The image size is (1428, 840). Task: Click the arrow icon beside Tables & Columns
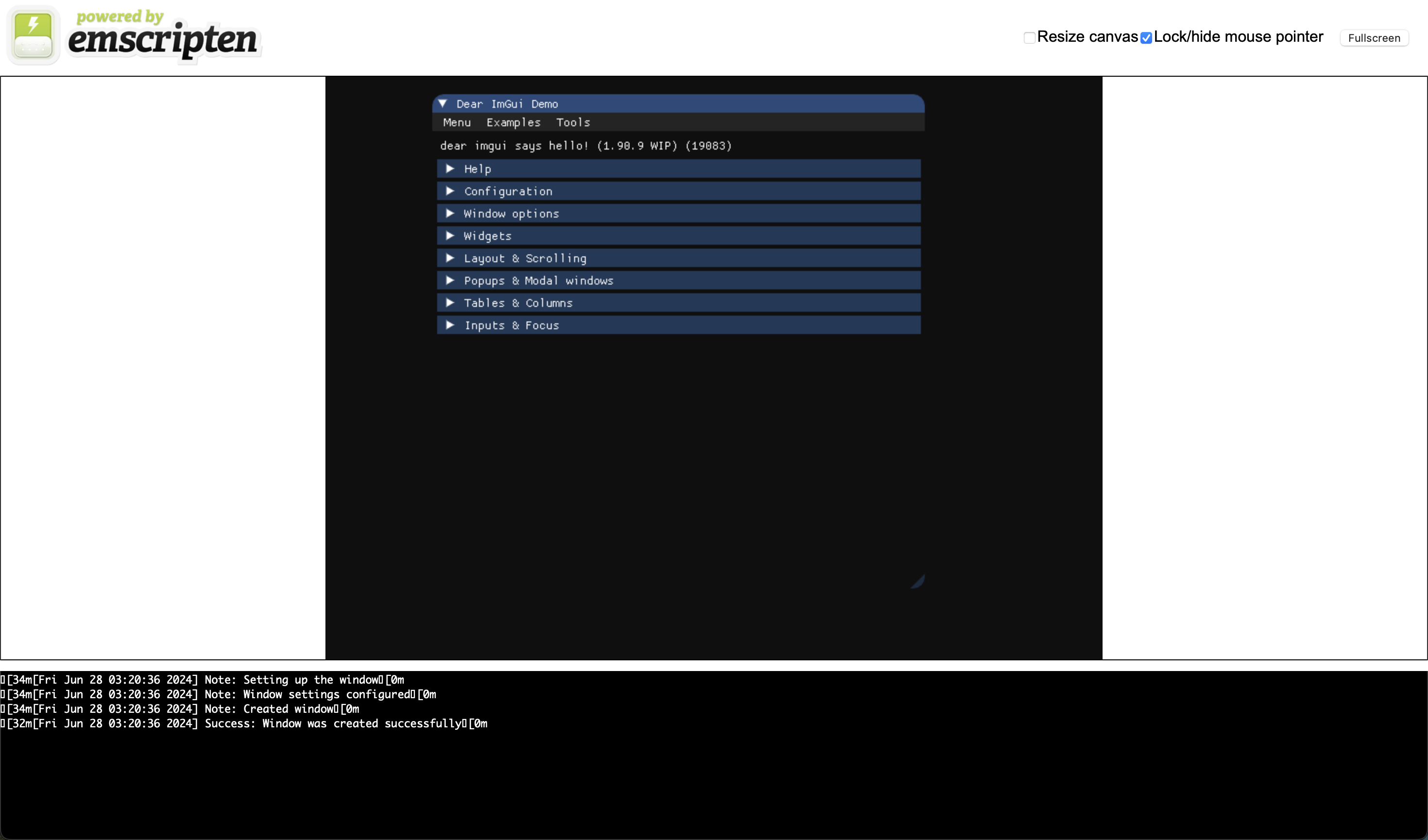pyautogui.click(x=450, y=302)
